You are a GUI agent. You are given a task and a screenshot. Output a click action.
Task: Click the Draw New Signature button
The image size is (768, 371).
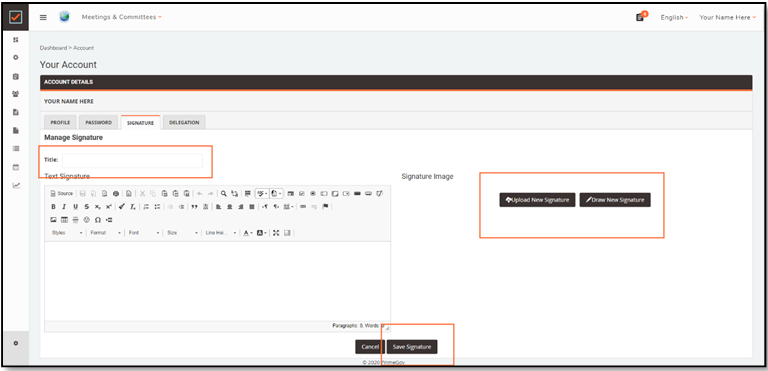click(x=615, y=200)
